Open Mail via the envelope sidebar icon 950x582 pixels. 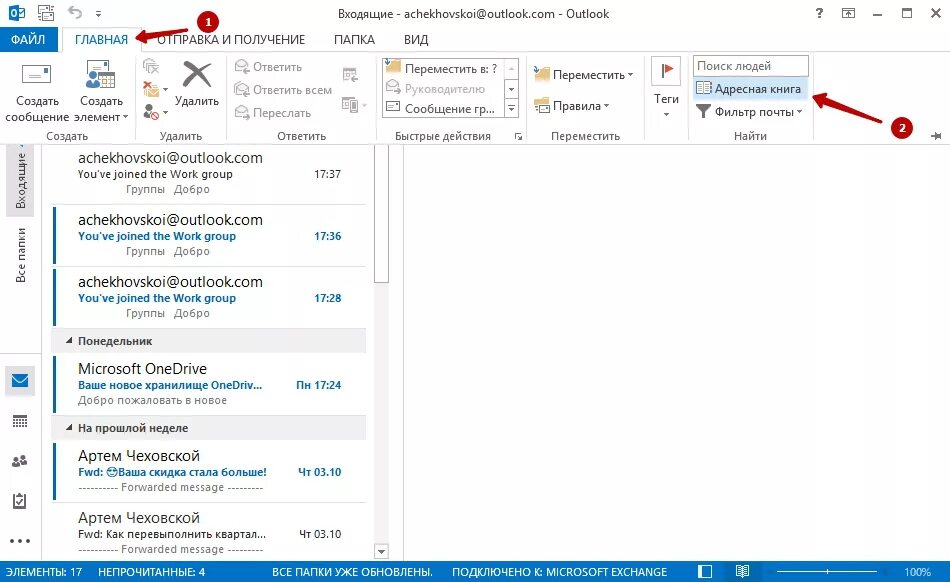19,380
